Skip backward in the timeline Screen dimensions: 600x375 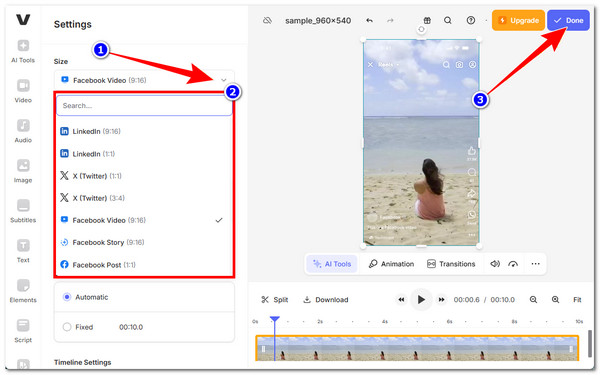(x=401, y=300)
